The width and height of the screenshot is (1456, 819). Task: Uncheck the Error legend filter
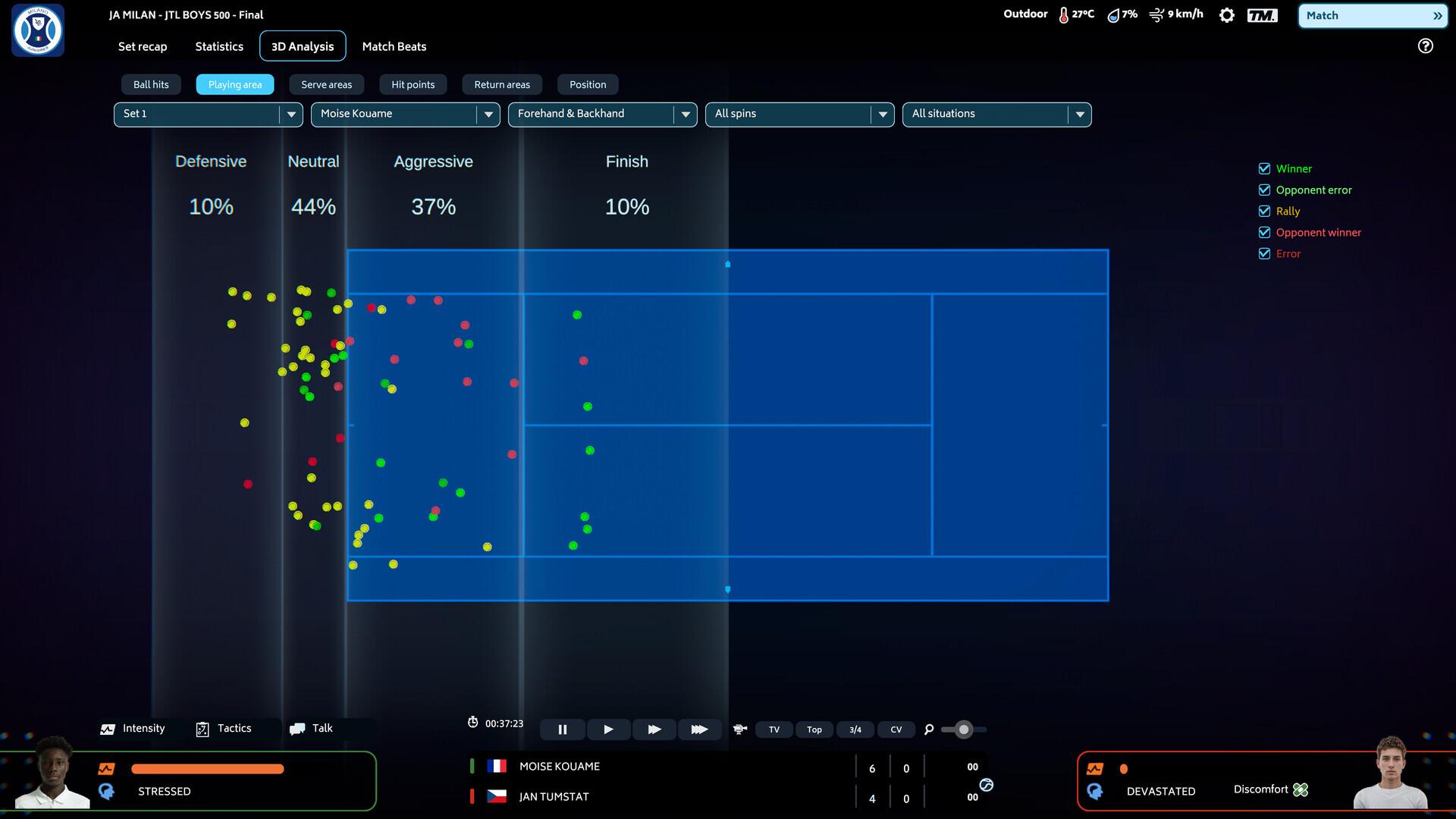tap(1263, 253)
